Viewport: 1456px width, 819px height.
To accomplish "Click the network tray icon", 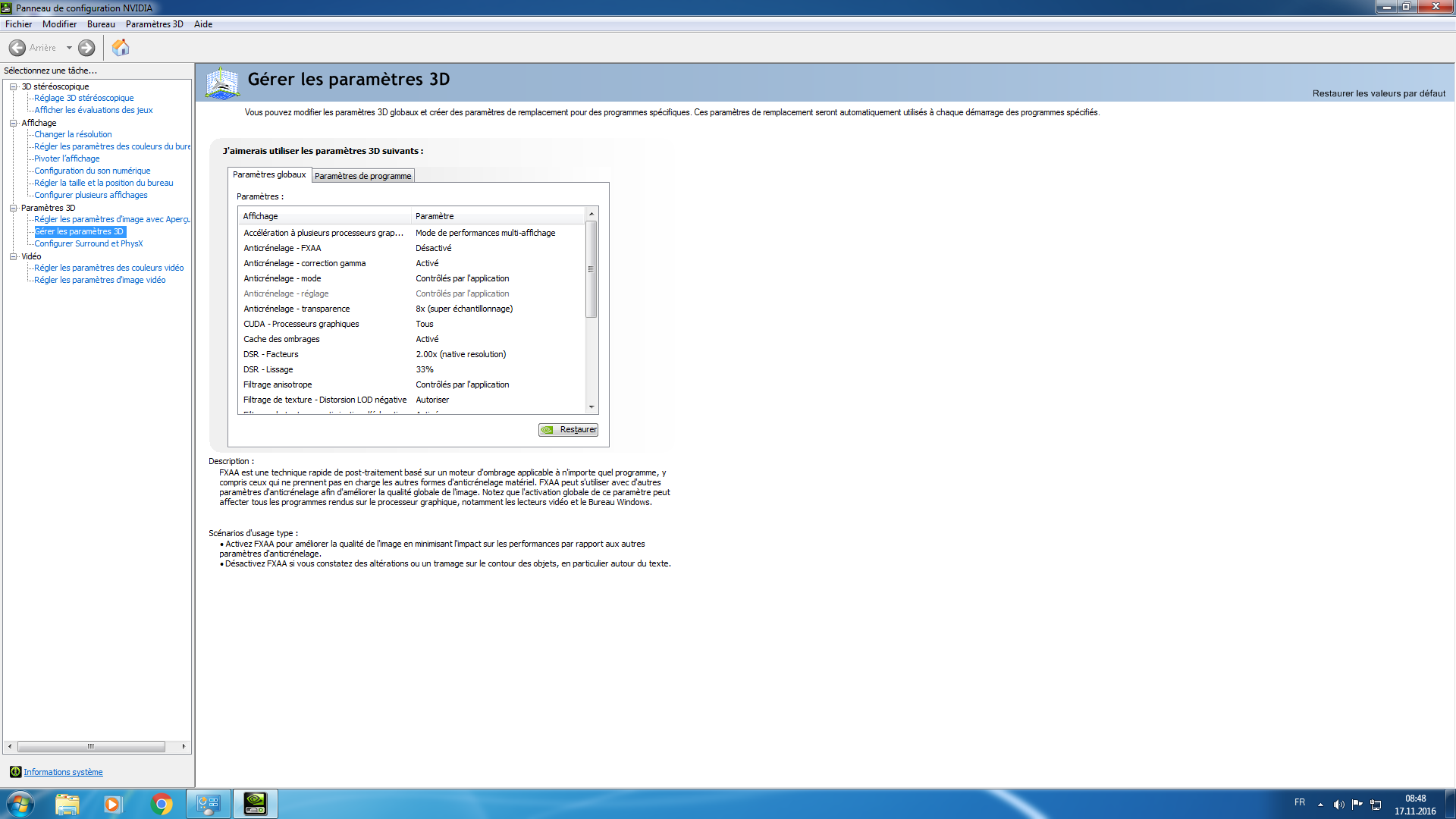I will point(1376,805).
